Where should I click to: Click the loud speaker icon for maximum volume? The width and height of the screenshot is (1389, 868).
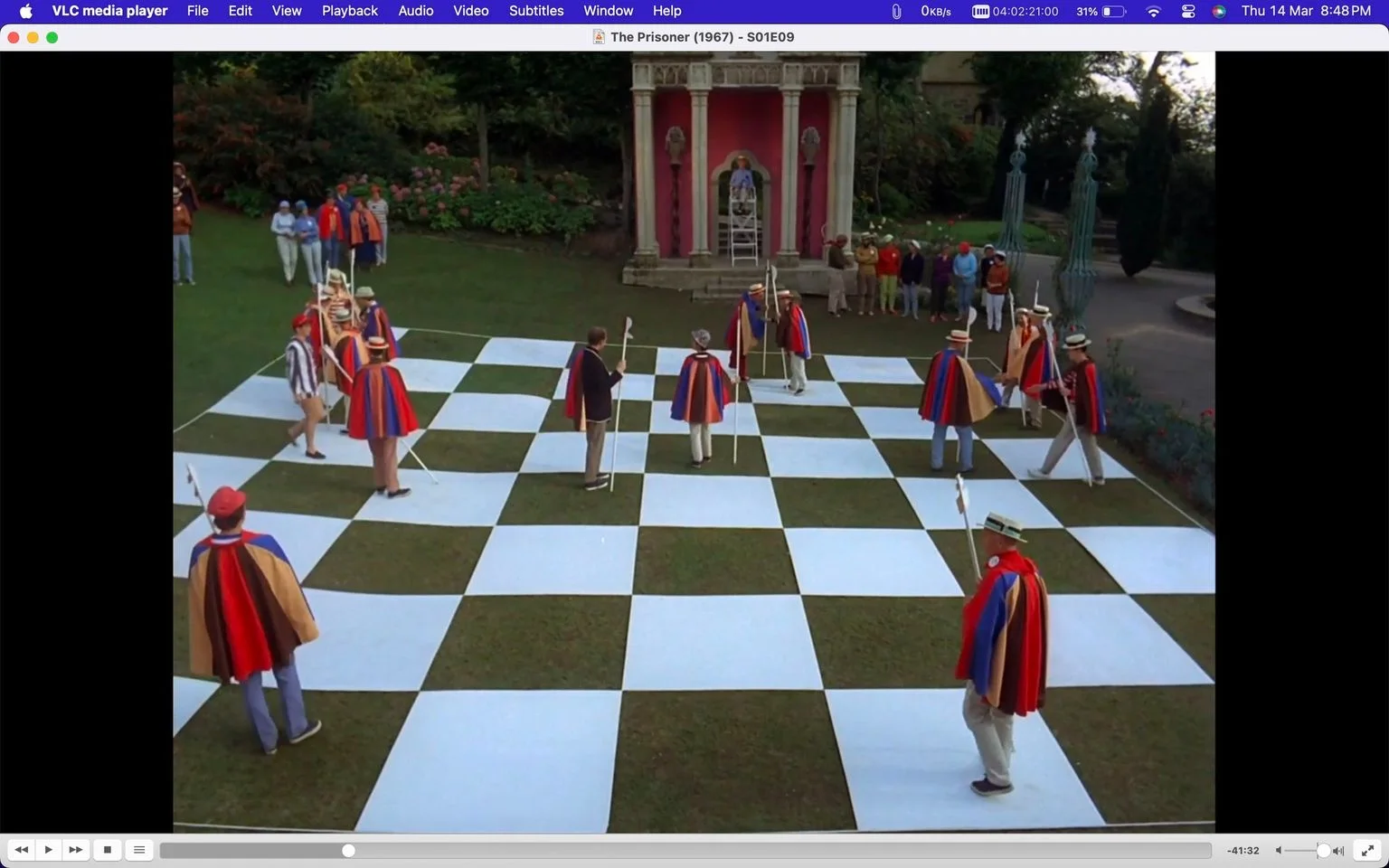click(x=1338, y=851)
